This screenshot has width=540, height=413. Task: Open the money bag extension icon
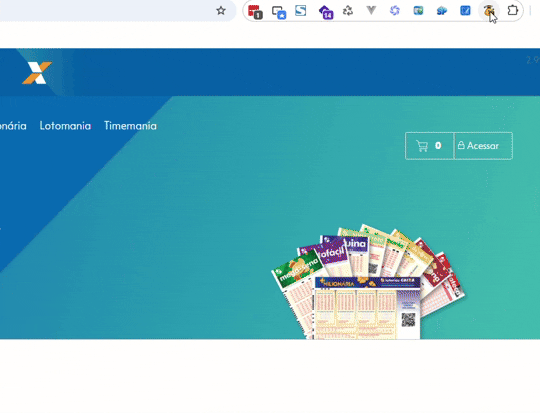[x=488, y=11]
